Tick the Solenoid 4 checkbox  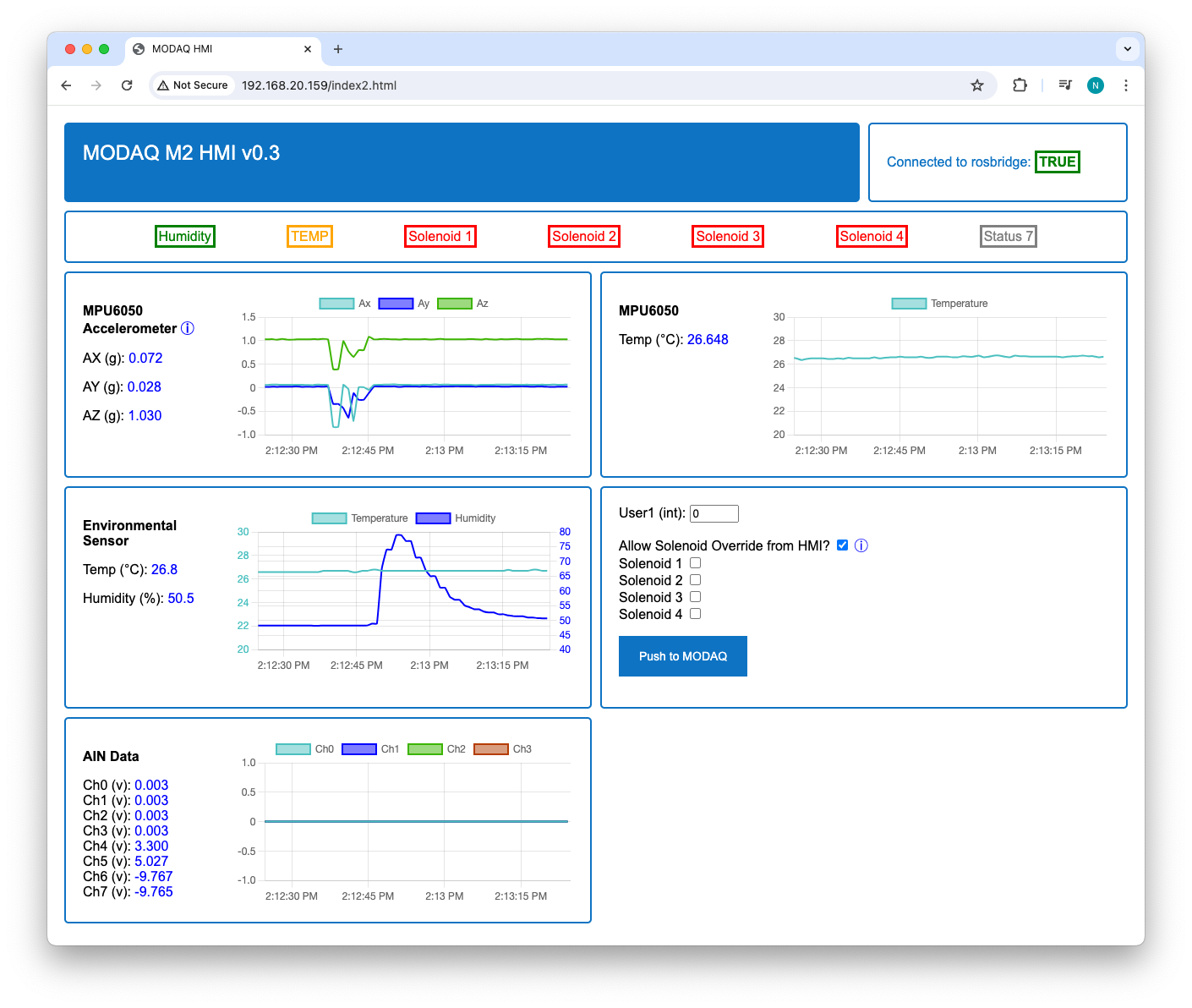(695, 614)
